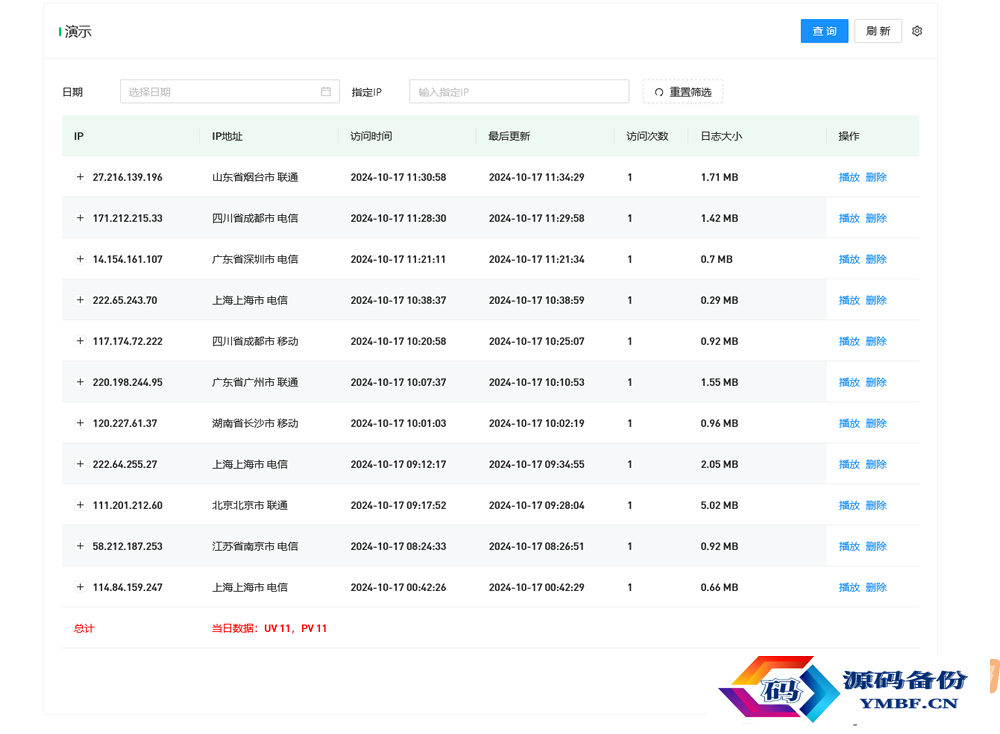Click the 刷新 button
Image resolution: width=1000 pixels, height=734 pixels.
pos(878,31)
